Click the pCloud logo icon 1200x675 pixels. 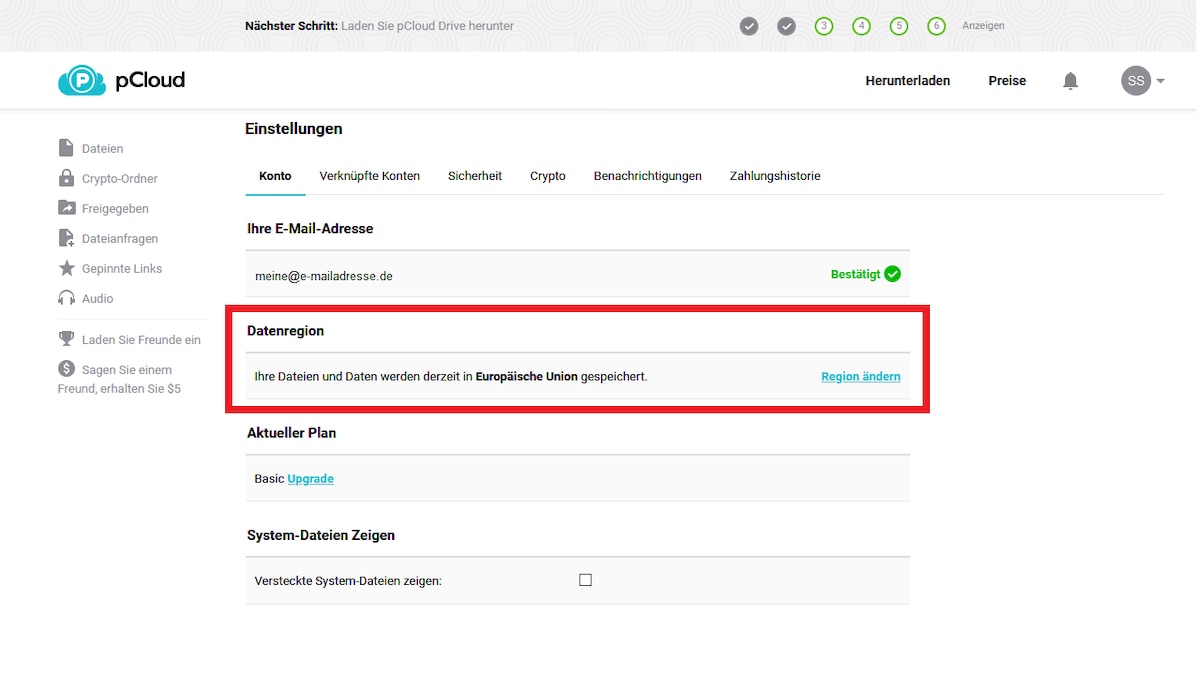tap(81, 81)
